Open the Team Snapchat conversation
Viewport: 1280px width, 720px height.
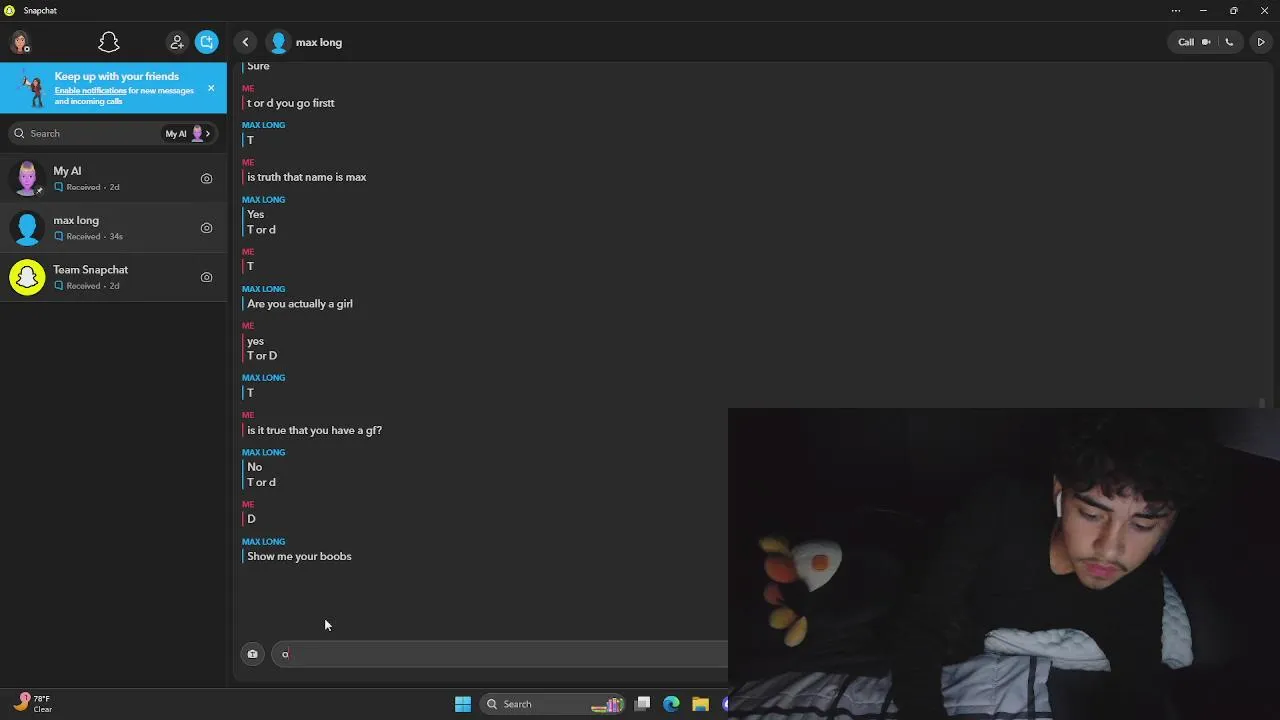(x=113, y=277)
